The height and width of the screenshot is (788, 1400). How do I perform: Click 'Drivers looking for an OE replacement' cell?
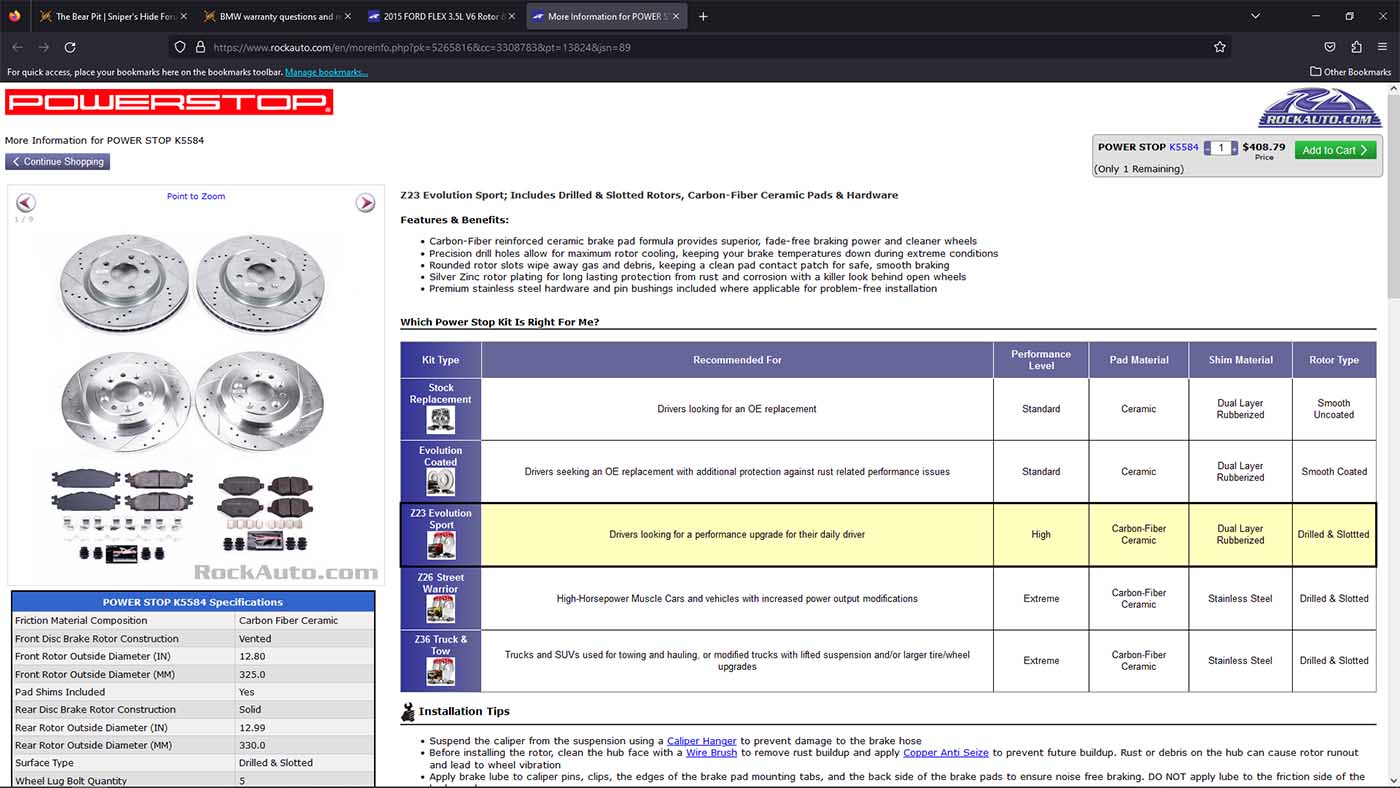737,409
